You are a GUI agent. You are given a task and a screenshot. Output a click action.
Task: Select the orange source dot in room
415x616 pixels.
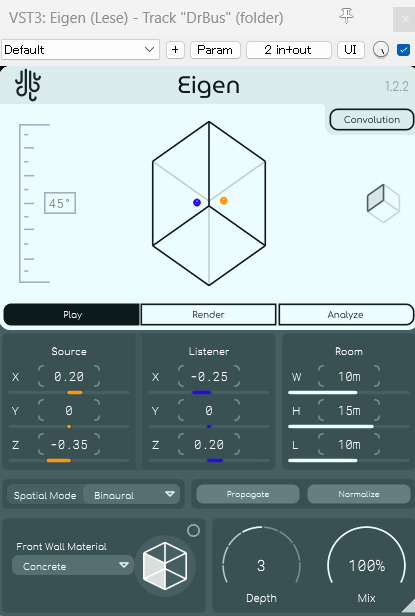point(224,201)
